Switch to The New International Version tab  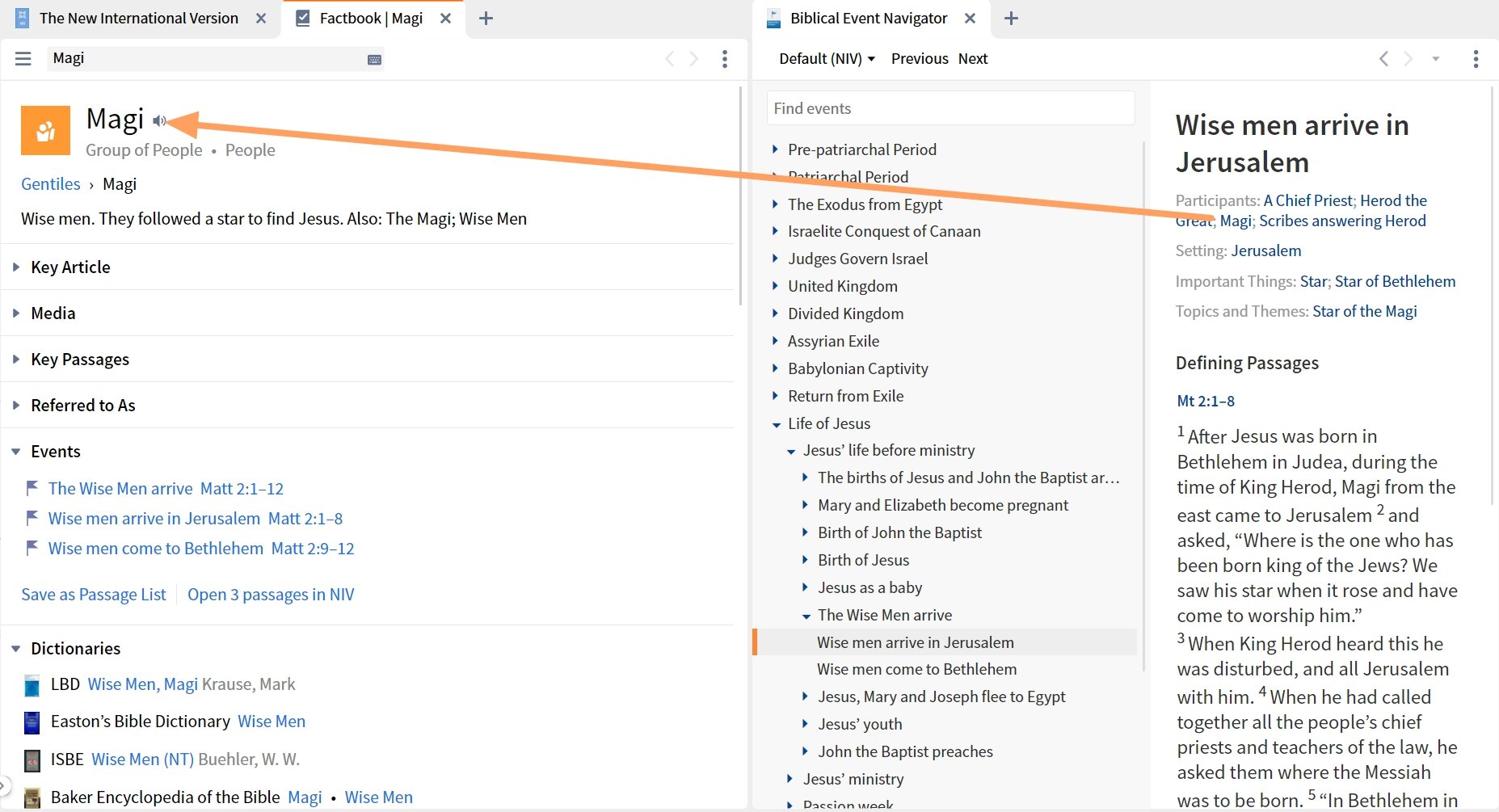[137, 18]
